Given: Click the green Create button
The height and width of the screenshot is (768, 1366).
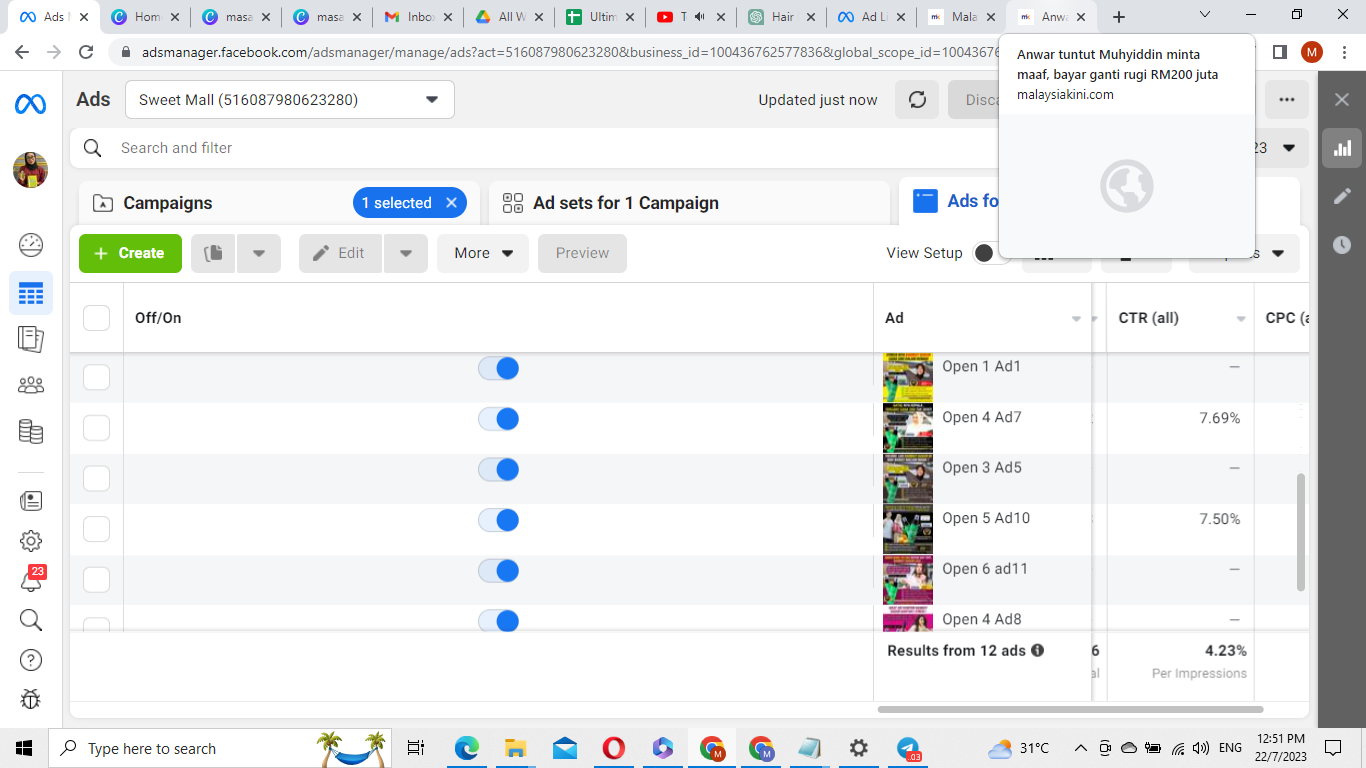Looking at the screenshot, I should (130, 254).
